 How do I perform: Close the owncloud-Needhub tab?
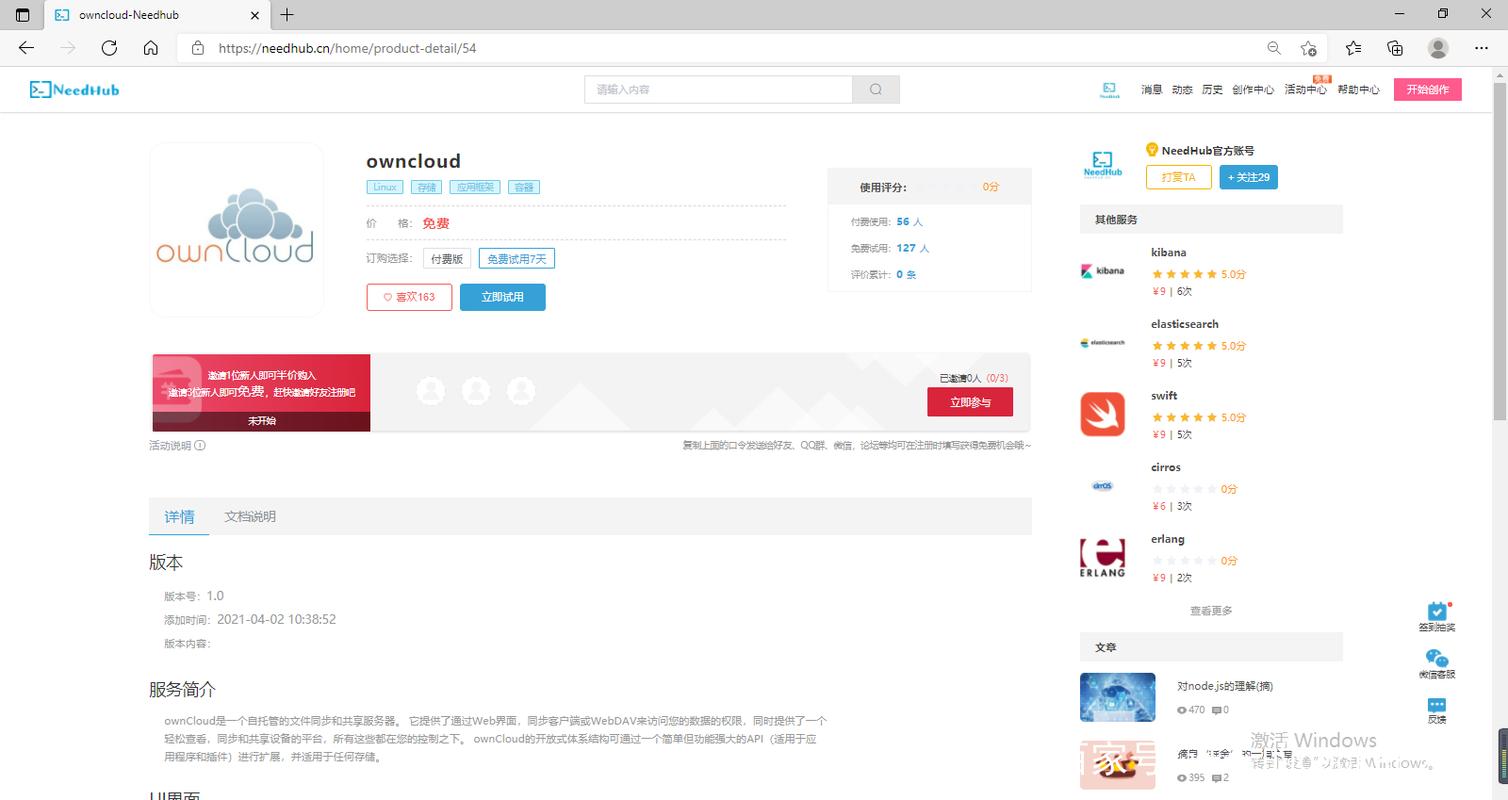point(255,15)
